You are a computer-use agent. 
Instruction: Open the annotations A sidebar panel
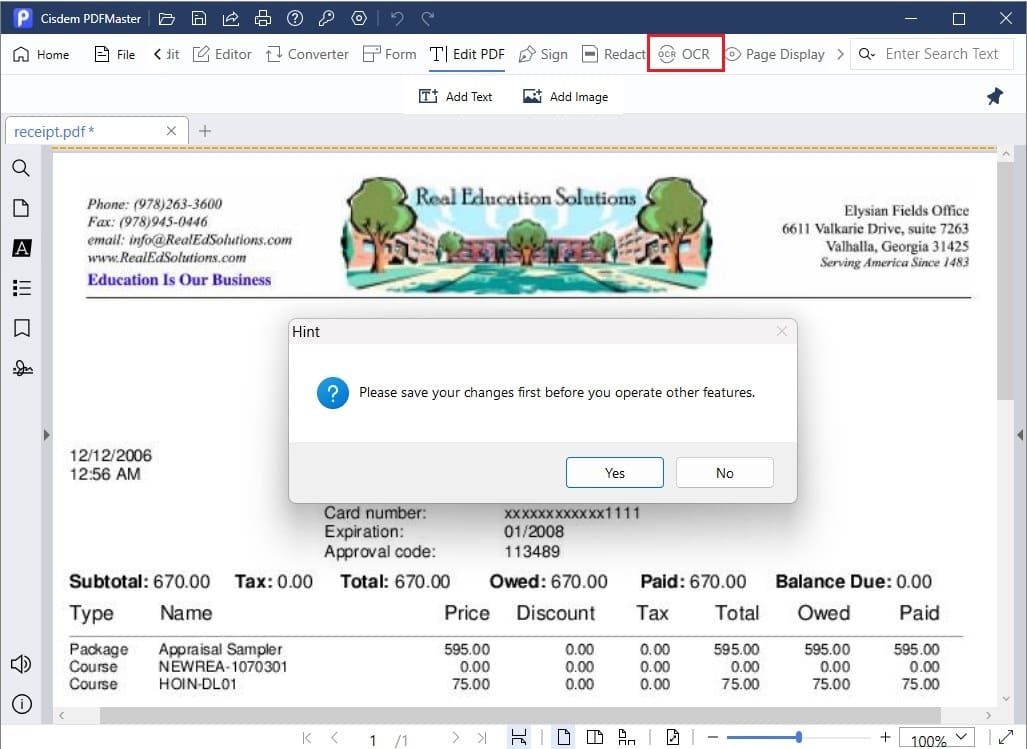tap(22, 248)
